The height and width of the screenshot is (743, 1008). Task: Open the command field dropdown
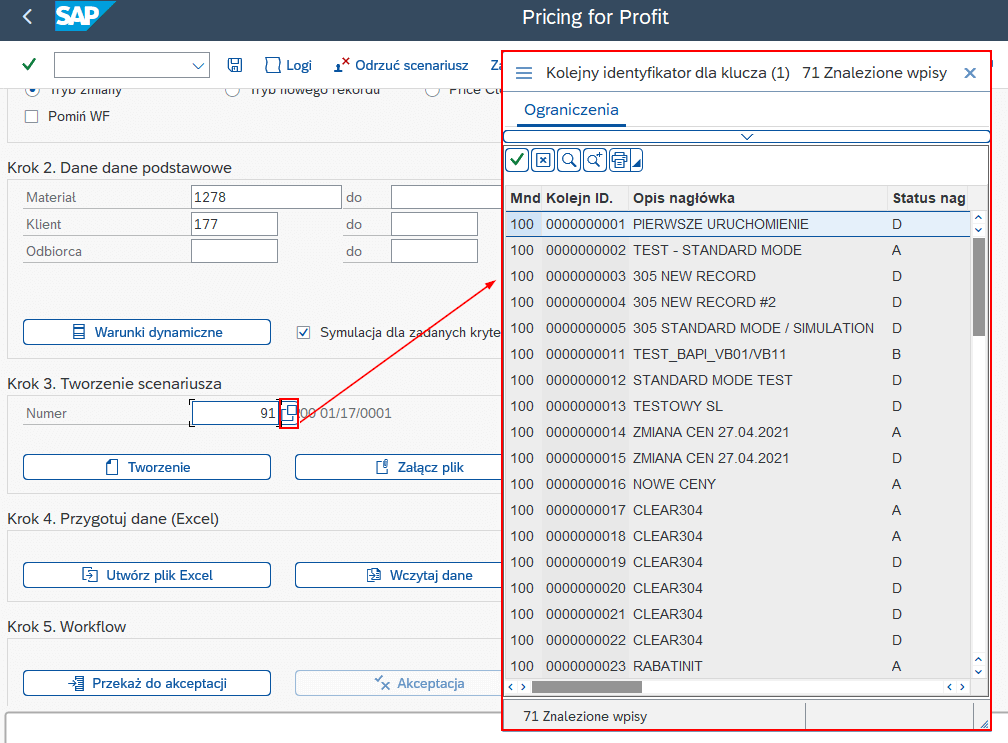click(198, 66)
